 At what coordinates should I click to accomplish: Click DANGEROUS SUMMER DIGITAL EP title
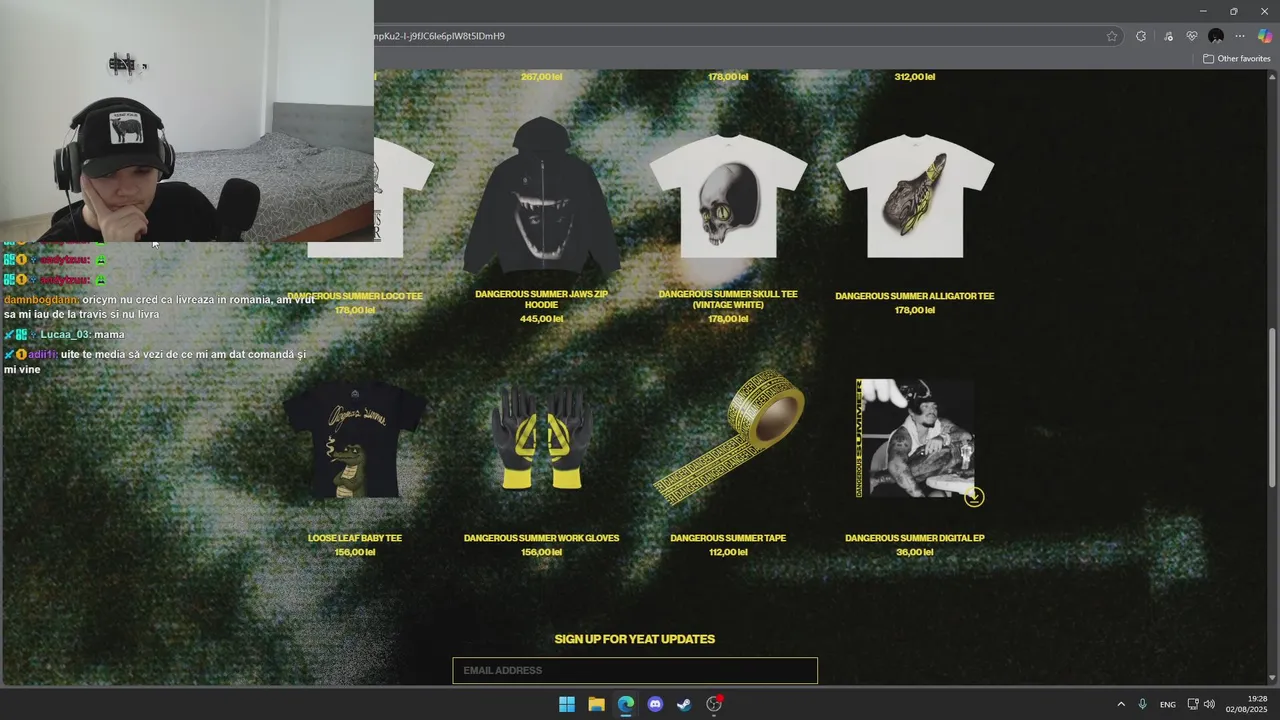coord(915,538)
